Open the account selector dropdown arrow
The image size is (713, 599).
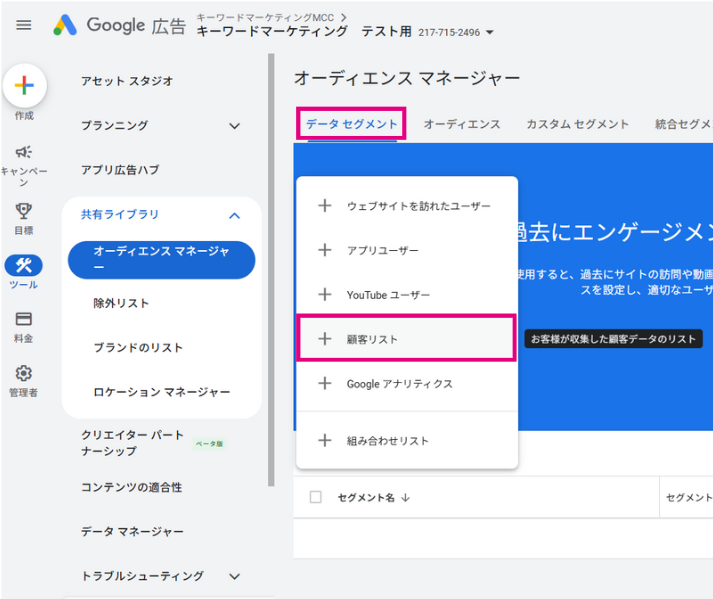click(x=489, y=32)
